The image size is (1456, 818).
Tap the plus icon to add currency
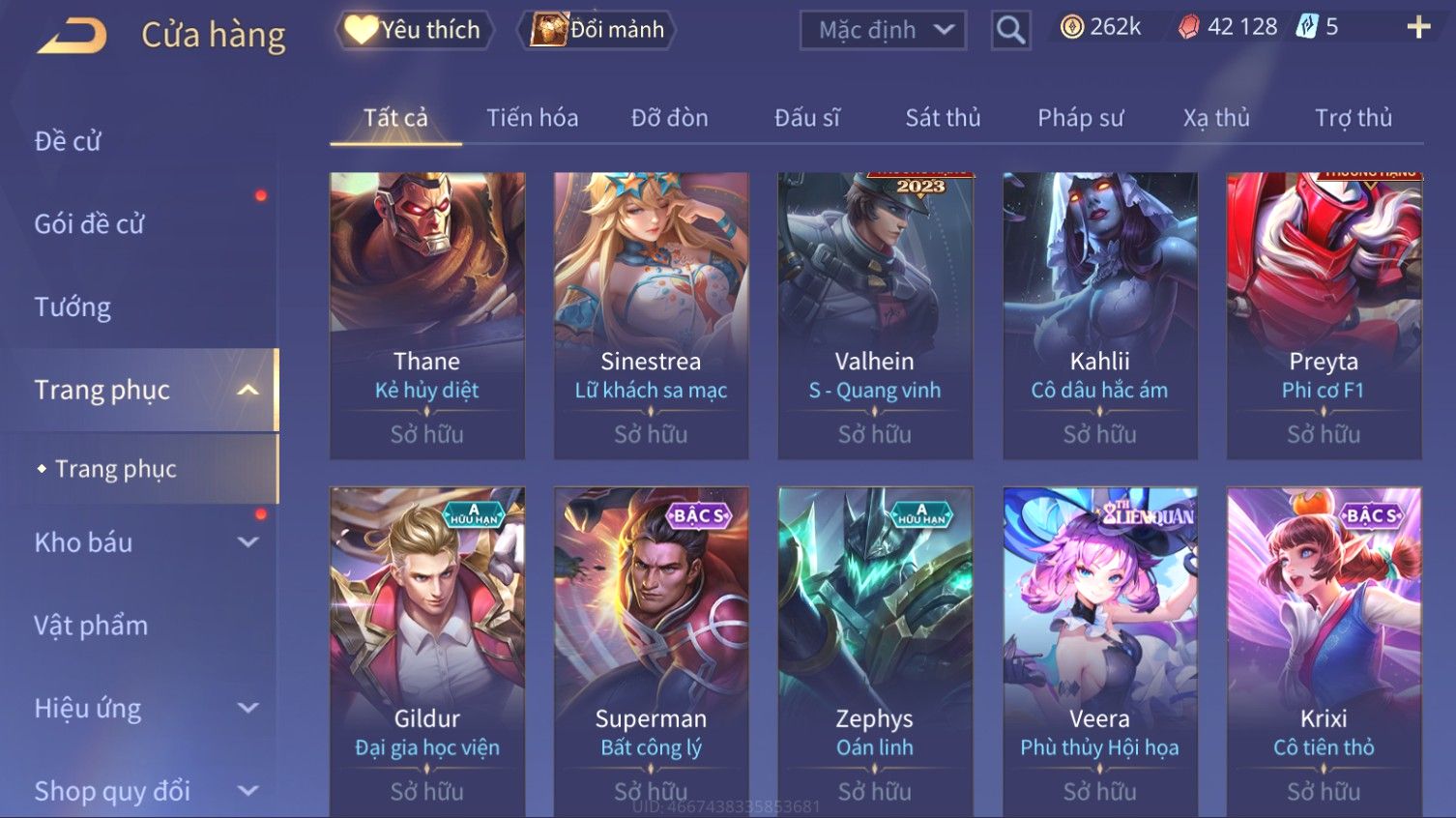(1418, 27)
